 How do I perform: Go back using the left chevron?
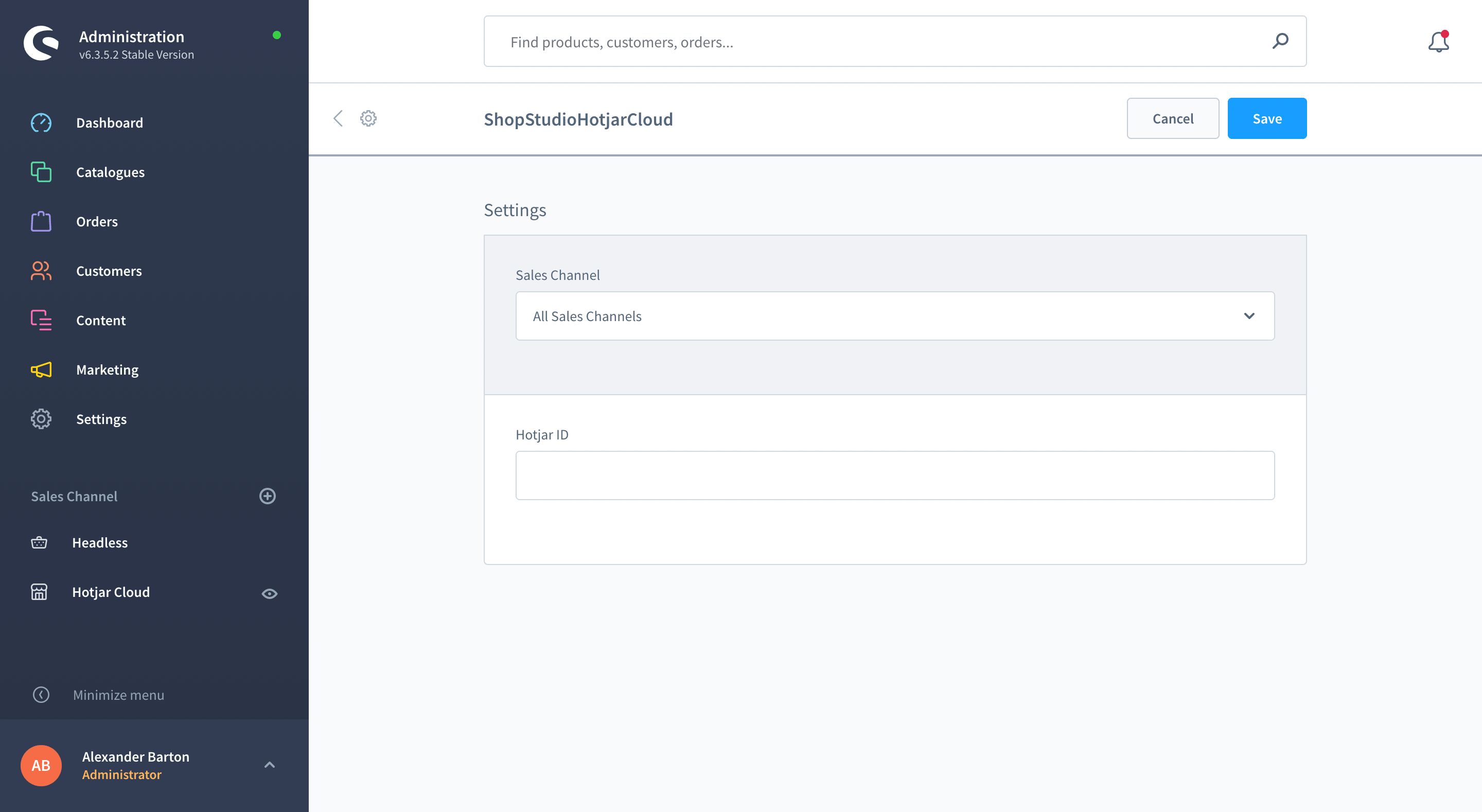pos(338,118)
